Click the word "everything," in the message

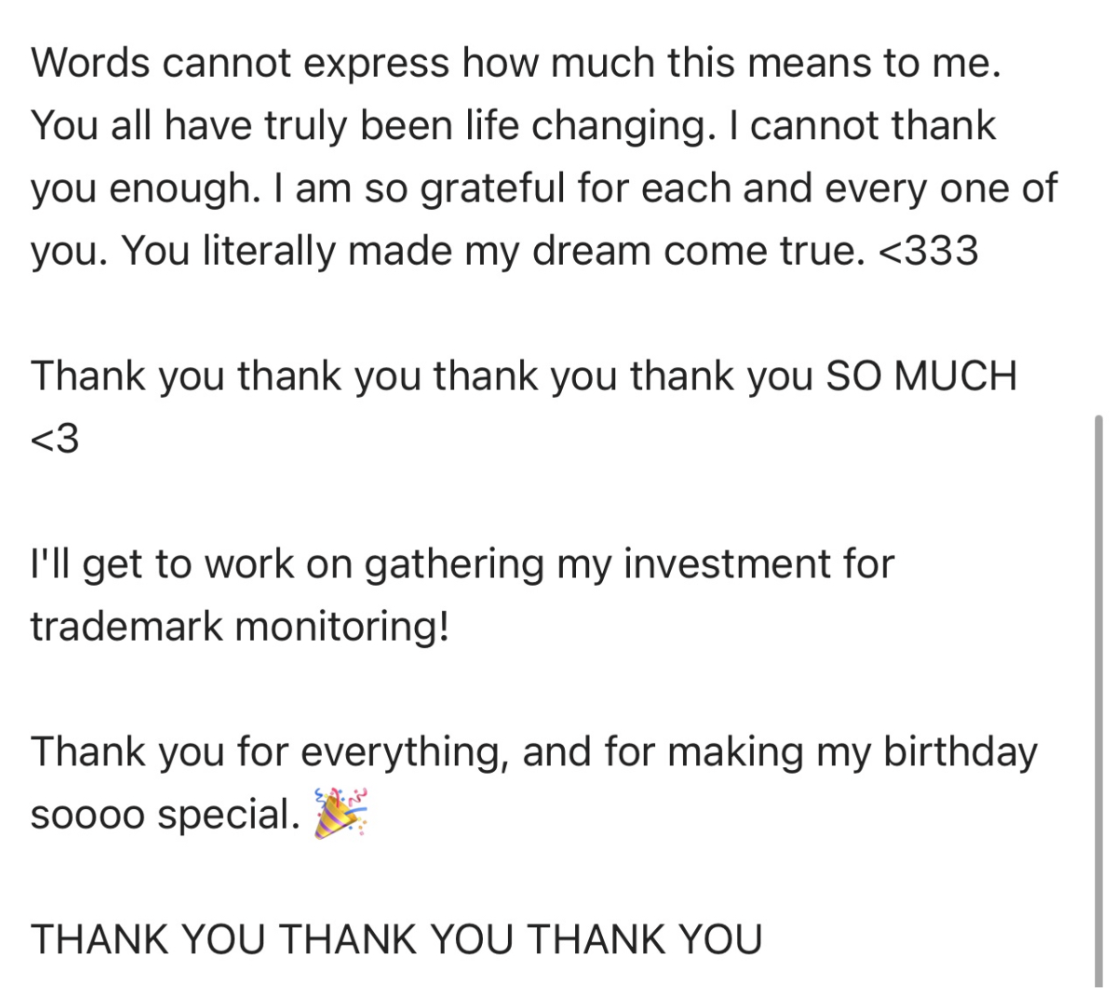(404, 752)
